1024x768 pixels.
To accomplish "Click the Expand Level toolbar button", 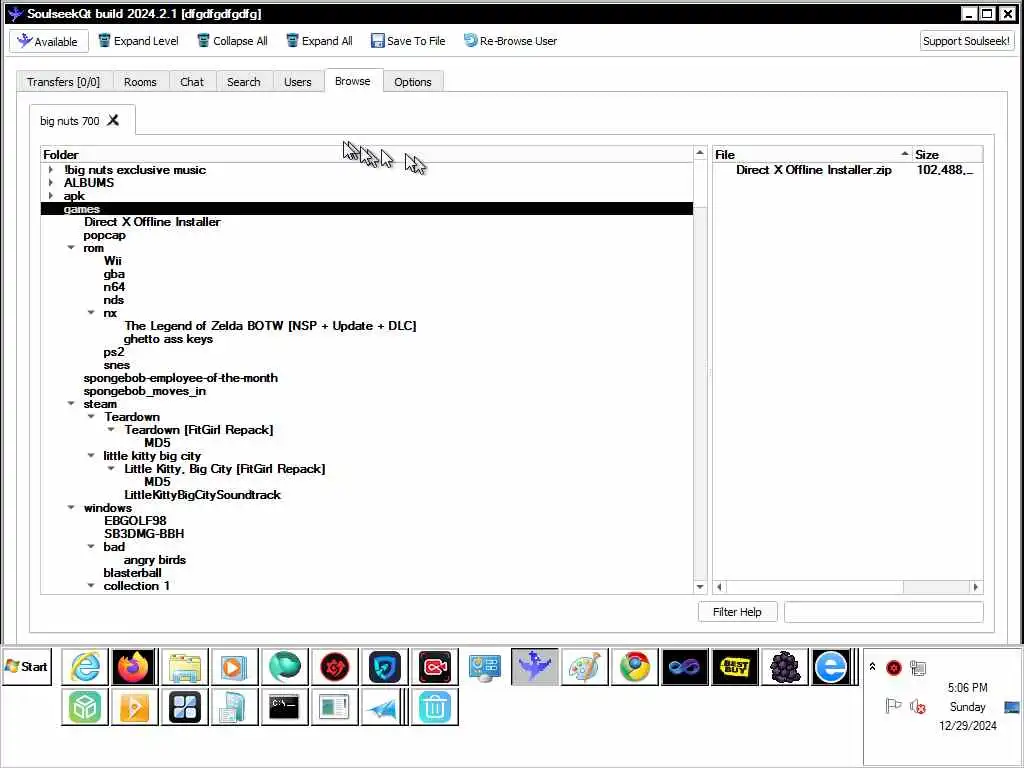I will [138, 41].
